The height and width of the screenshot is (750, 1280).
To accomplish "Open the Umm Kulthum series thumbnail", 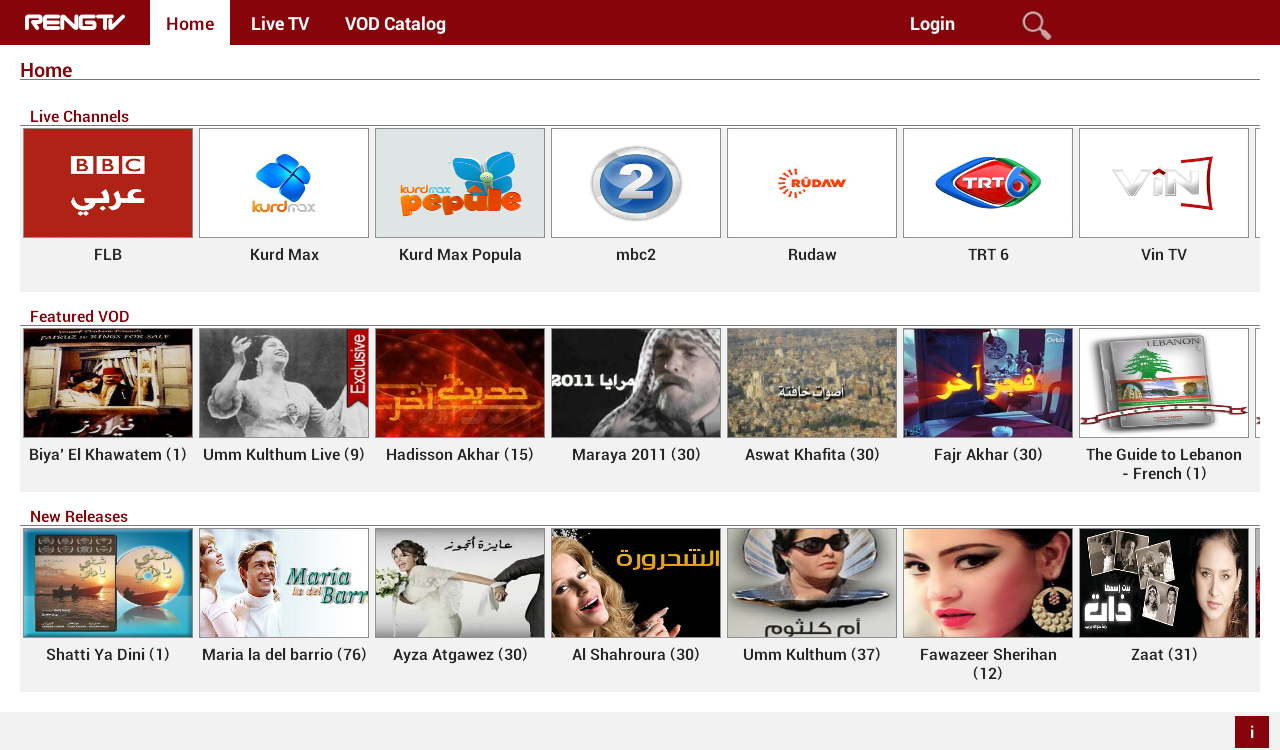I will [x=812, y=583].
